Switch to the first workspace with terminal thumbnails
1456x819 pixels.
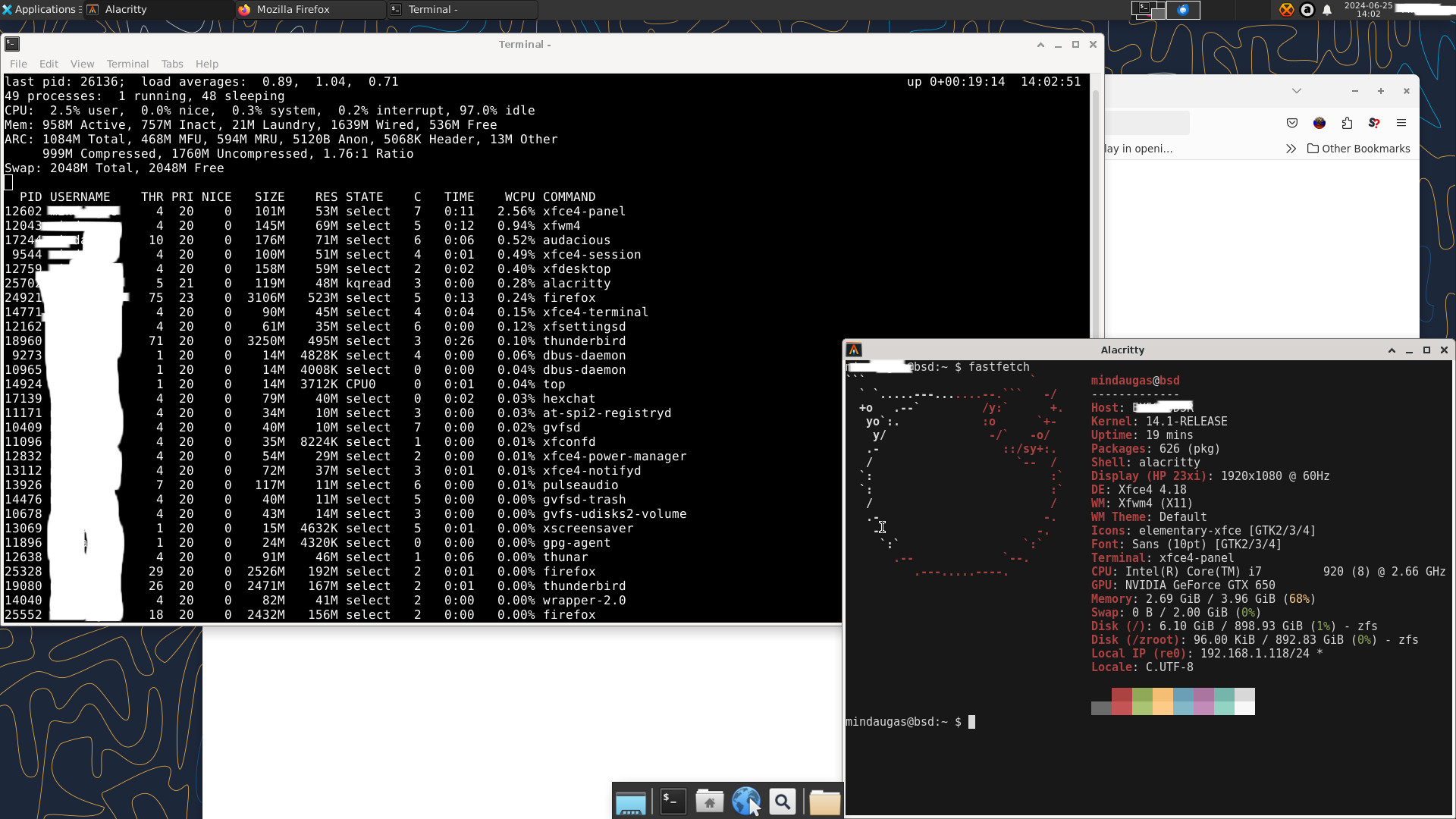click(x=1148, y=9)
